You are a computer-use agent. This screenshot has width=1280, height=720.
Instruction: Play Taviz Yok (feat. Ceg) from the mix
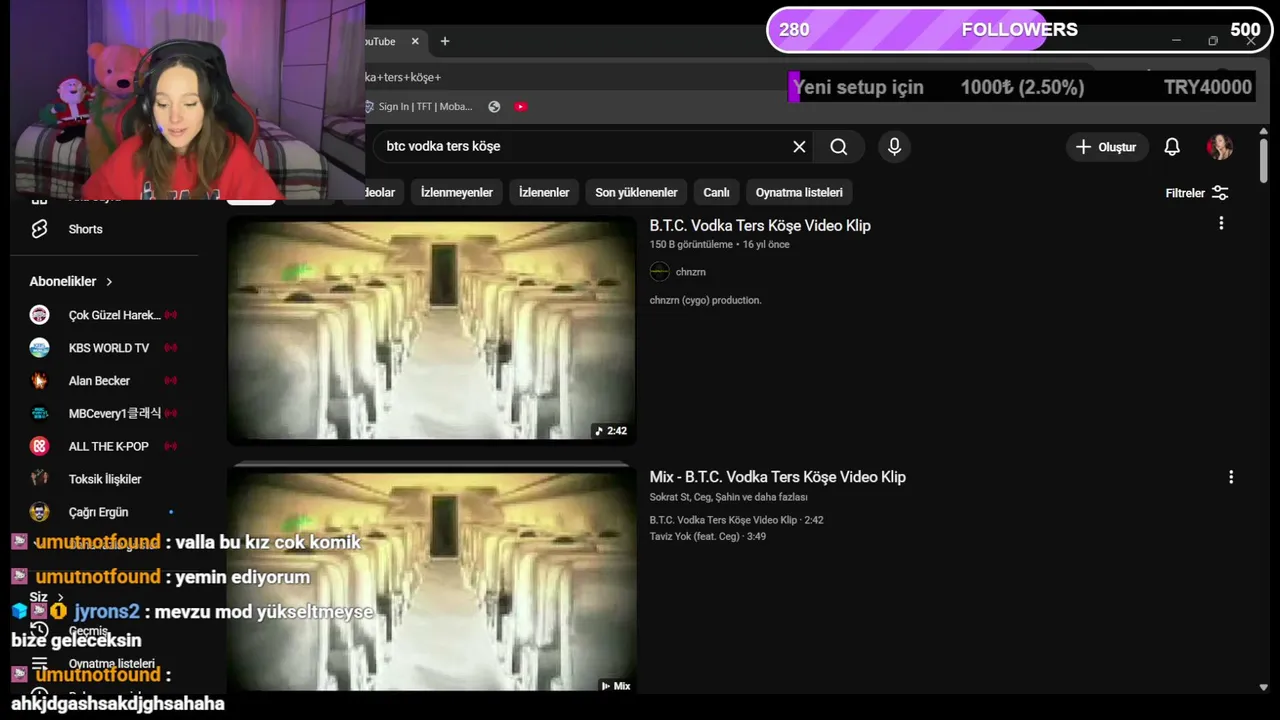tap(707, 536)
